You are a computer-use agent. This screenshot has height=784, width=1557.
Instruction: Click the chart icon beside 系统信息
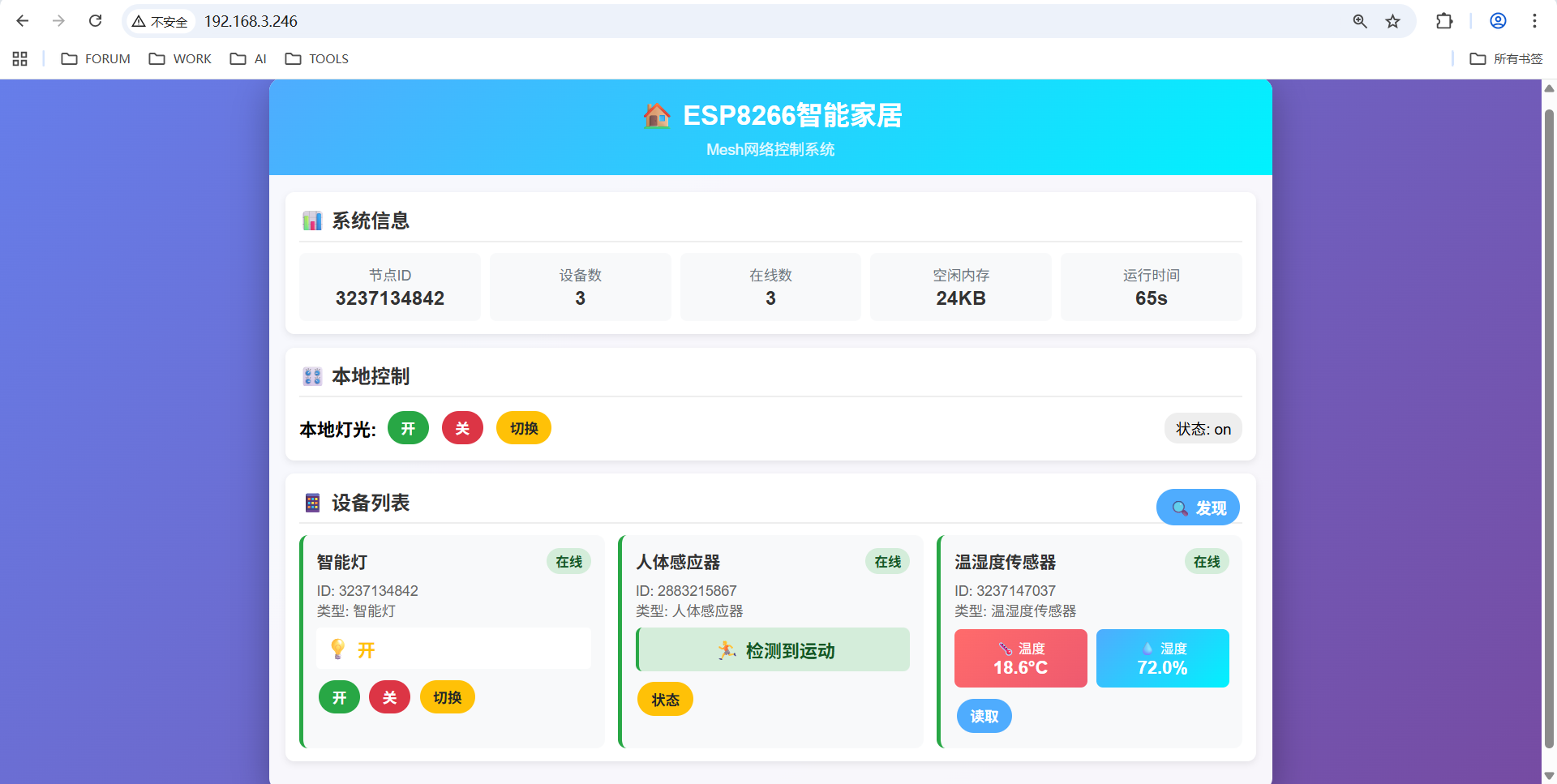(312, 221)
